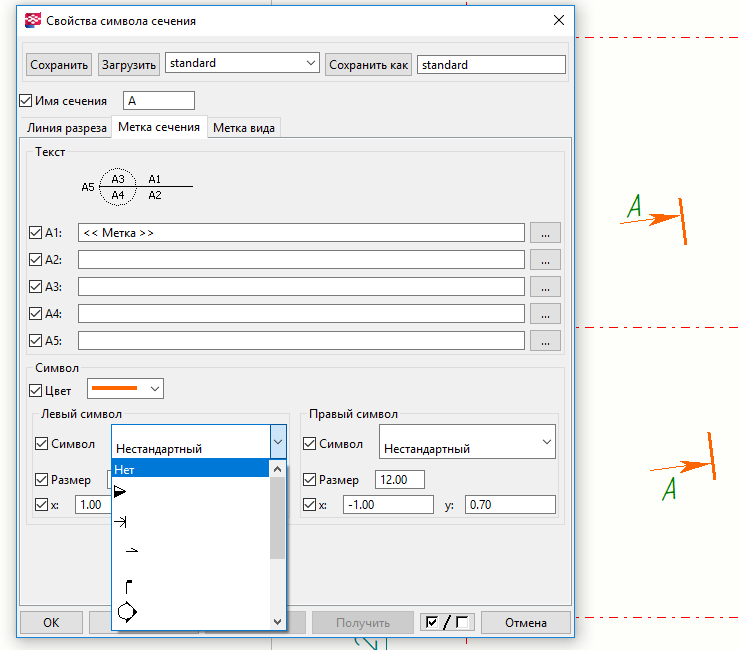This screenshot has width=739, height=650.
Task: Click the check all/uncheck all toggle button
Action: tap(446, 622)
